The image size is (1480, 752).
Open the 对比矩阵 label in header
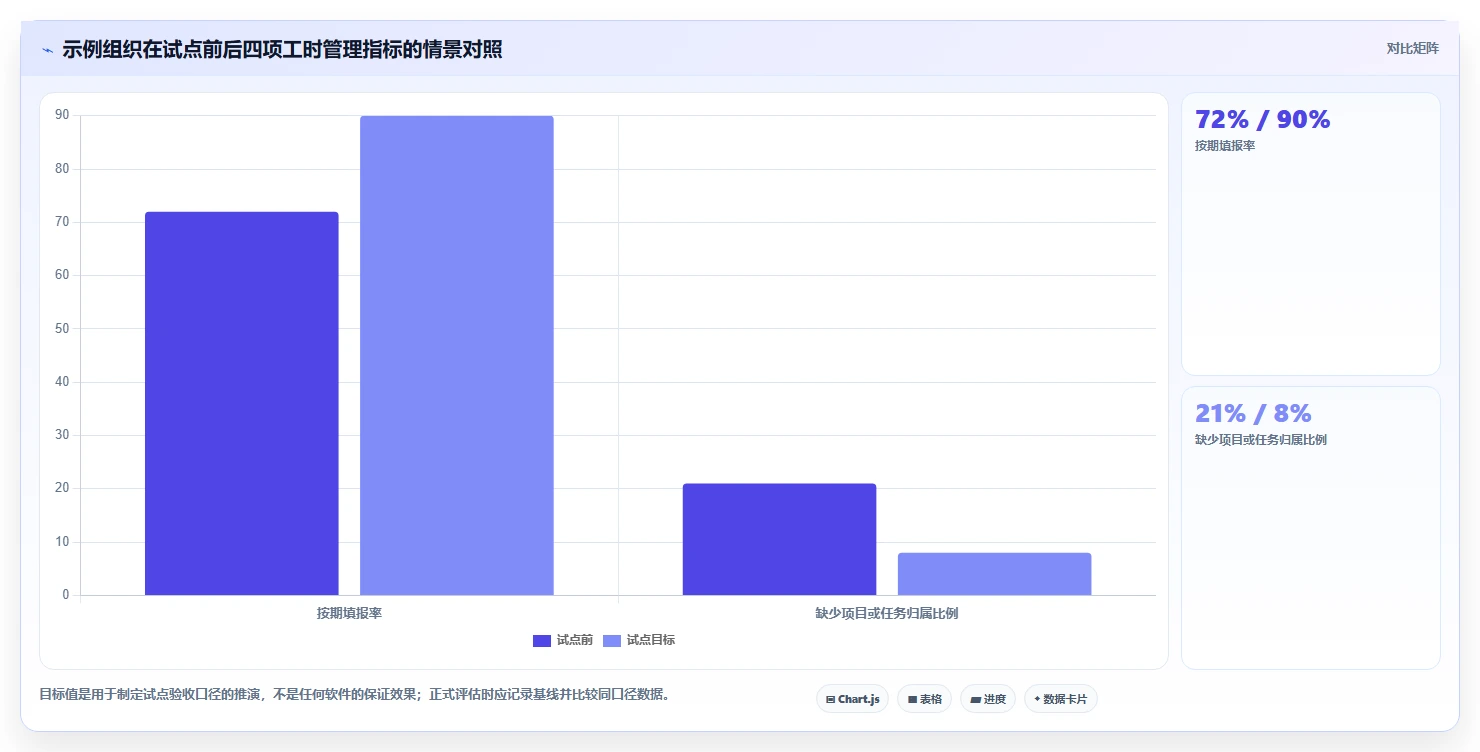coord(1413,49)
